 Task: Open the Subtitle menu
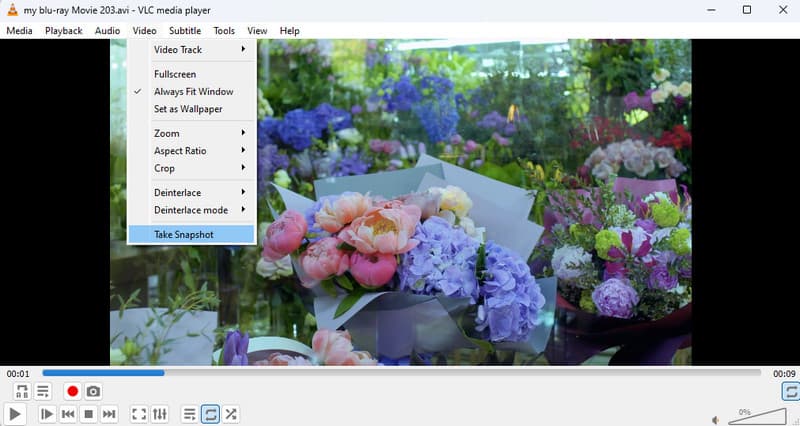coord(185,31)
